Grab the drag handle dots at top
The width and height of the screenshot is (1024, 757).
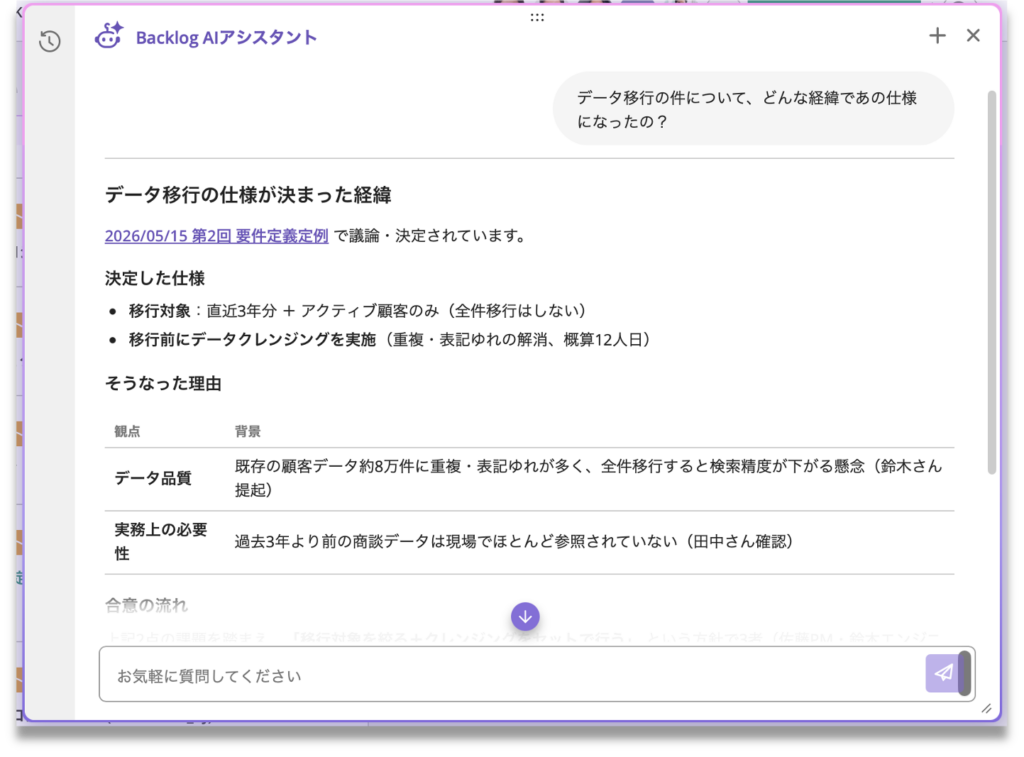coord(537,18)
